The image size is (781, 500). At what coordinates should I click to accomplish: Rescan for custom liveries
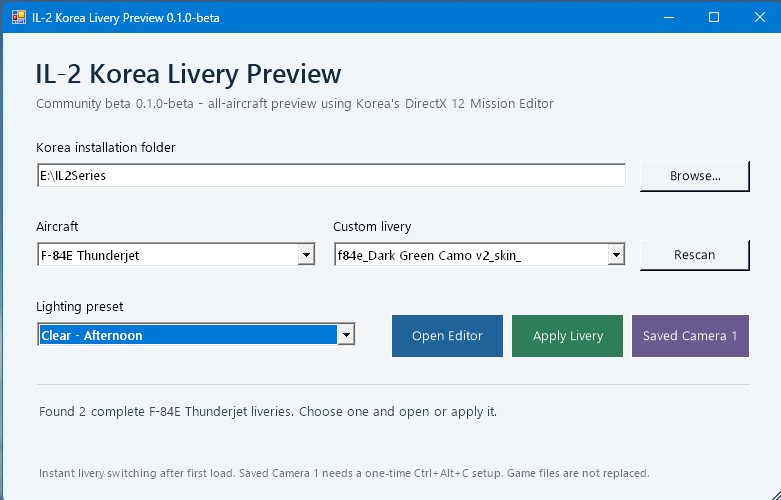(694, 255)
